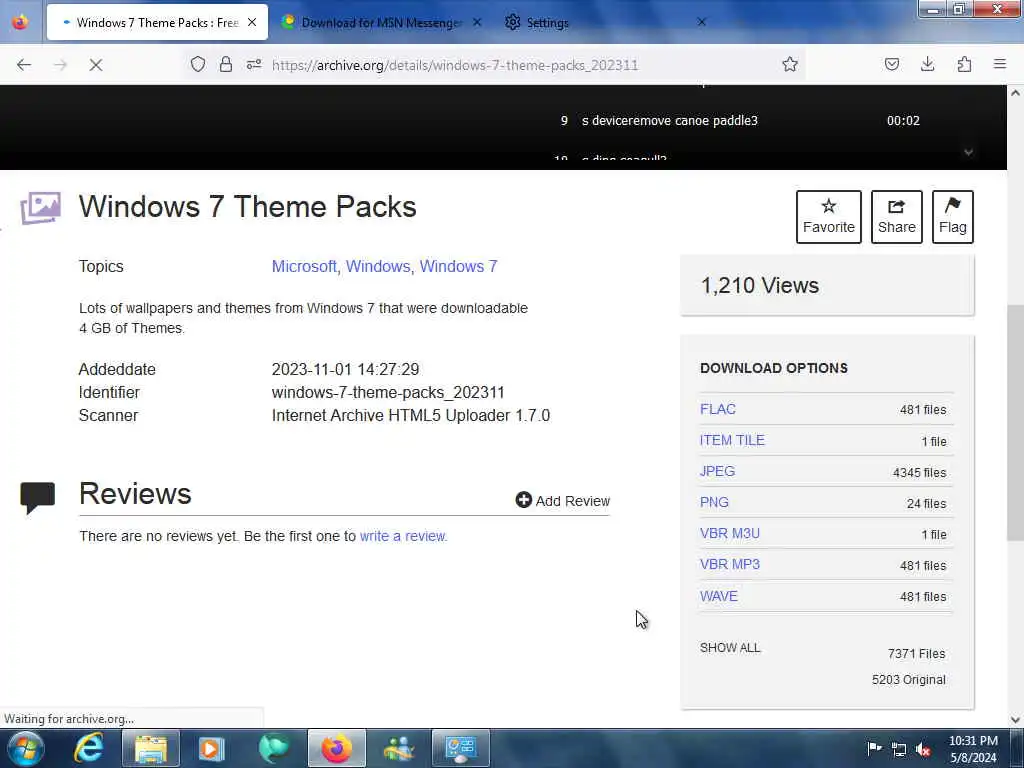Image resolution: width=1024 pixels, height=768 pixels.
Task: Close the Windows 7 Theme Packs tab
Action: [x=252, y=22]
